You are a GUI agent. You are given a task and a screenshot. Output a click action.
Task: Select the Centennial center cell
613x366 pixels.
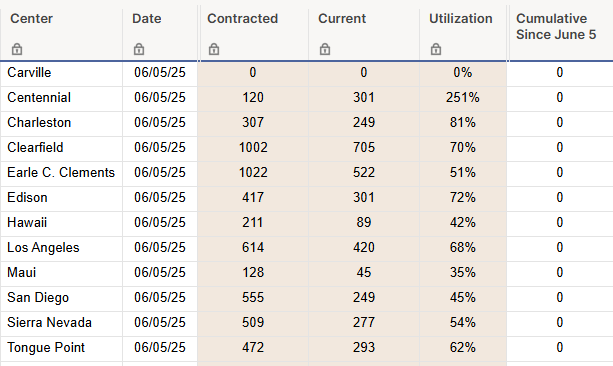point(62,97)
